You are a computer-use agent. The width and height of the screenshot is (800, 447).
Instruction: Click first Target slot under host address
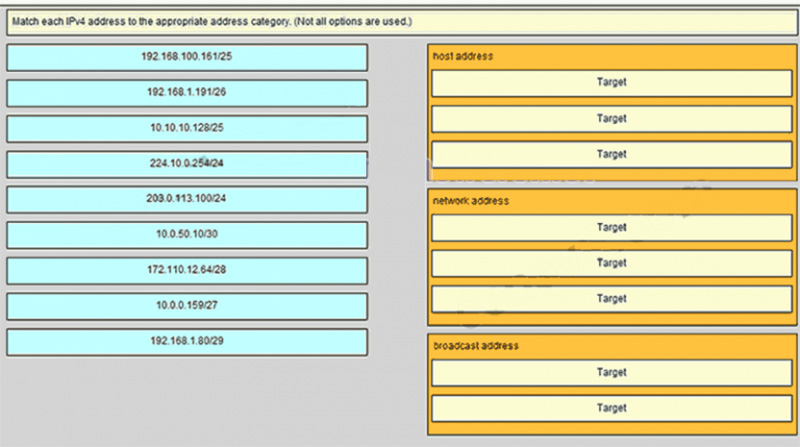pyautogui.click(x=611, y=83)
